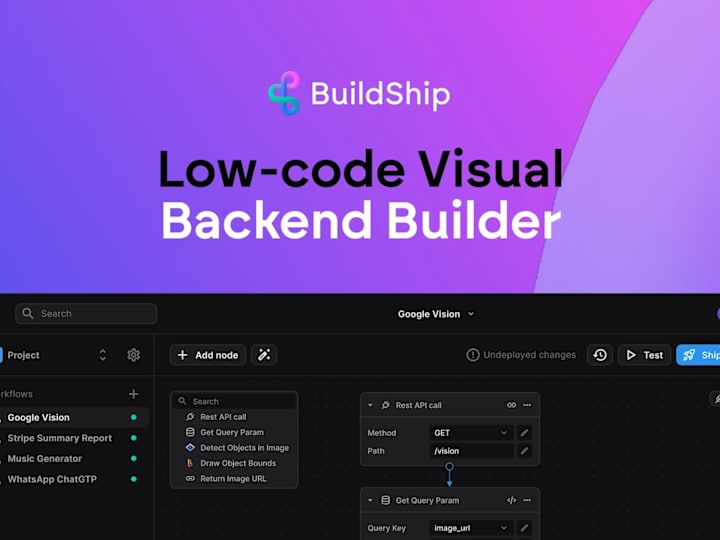Open more options on Get Query Param node

[527, 500]
